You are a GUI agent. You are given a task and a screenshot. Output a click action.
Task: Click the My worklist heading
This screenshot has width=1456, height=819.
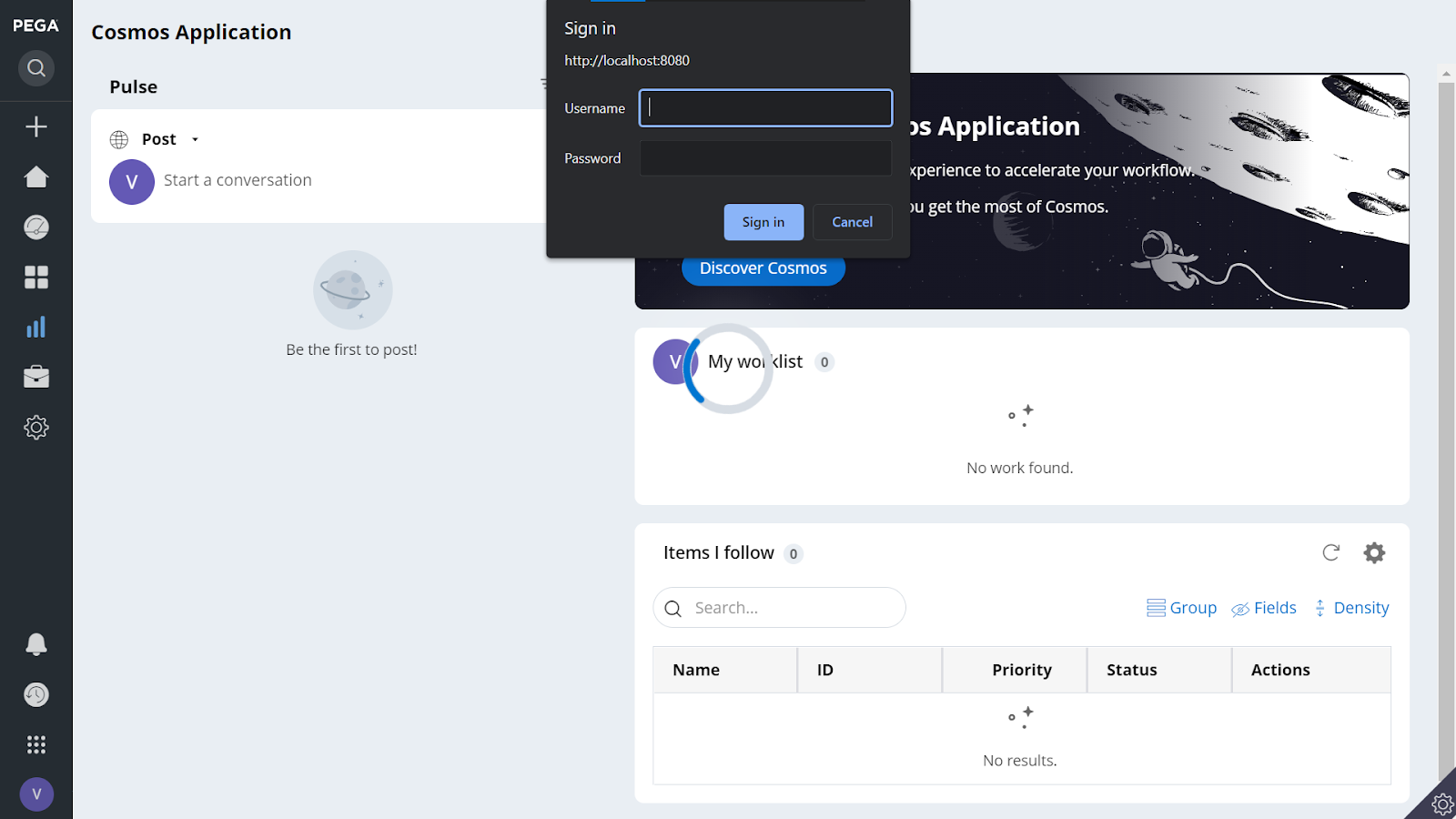click(755, 361)
